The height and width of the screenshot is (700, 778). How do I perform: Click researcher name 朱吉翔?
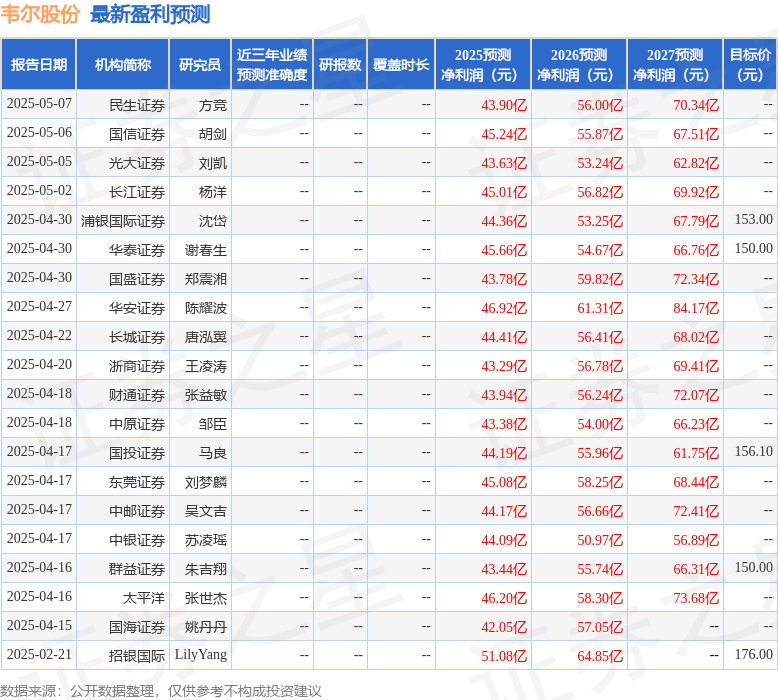coord(206,570)
